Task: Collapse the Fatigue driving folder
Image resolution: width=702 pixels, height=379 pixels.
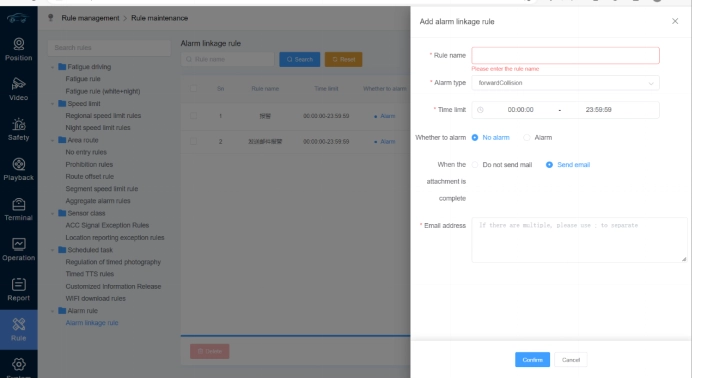Action: coord(52,67)
